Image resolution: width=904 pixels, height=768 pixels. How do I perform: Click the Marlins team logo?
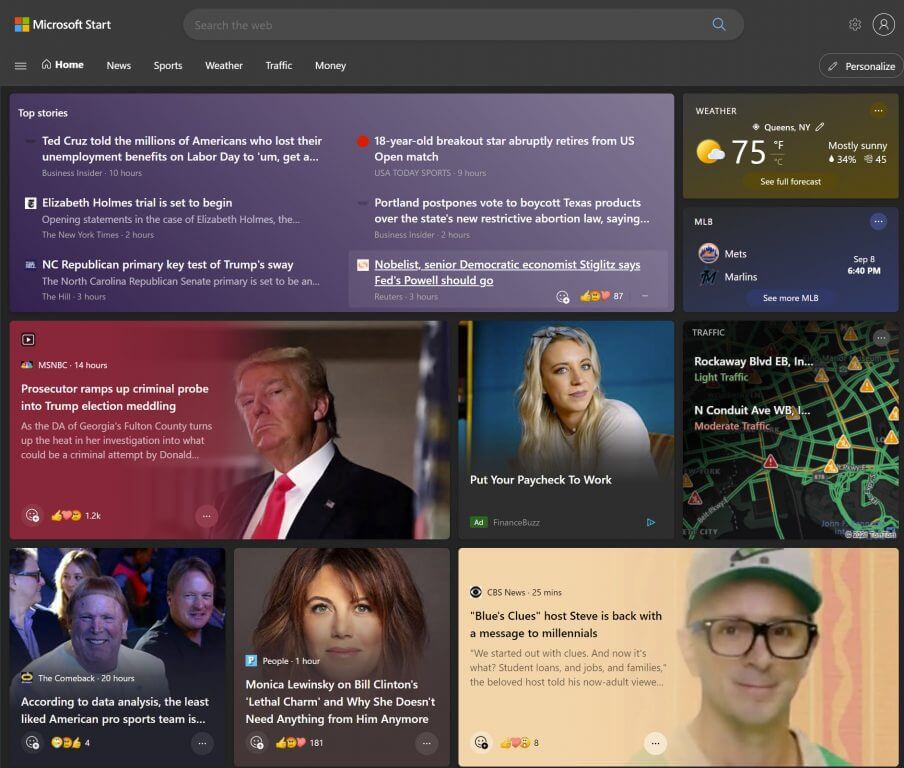click(x=708, y=277)
